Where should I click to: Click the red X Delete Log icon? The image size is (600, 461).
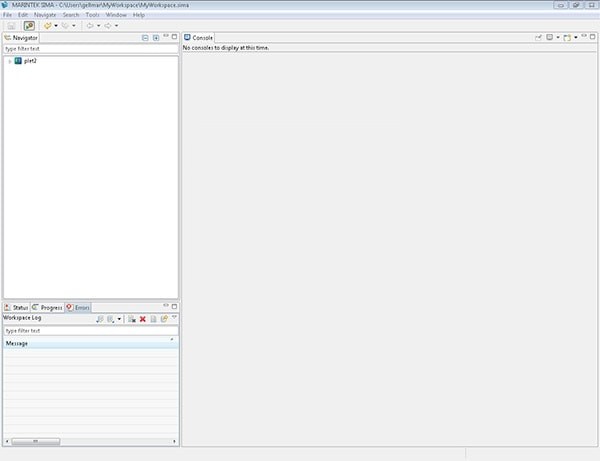[x=143, y=319]
